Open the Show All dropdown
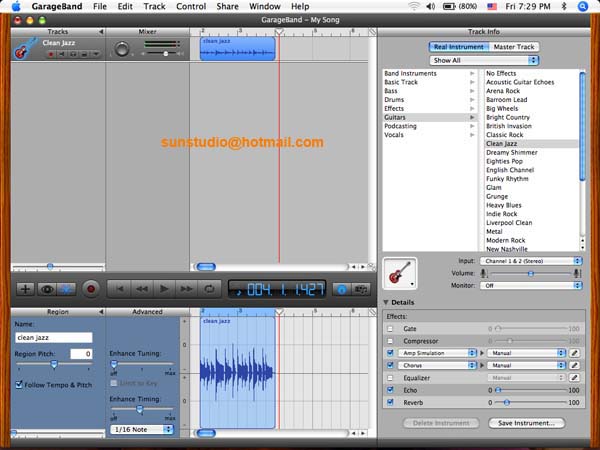600x450 pixels. tap(484, 60)
